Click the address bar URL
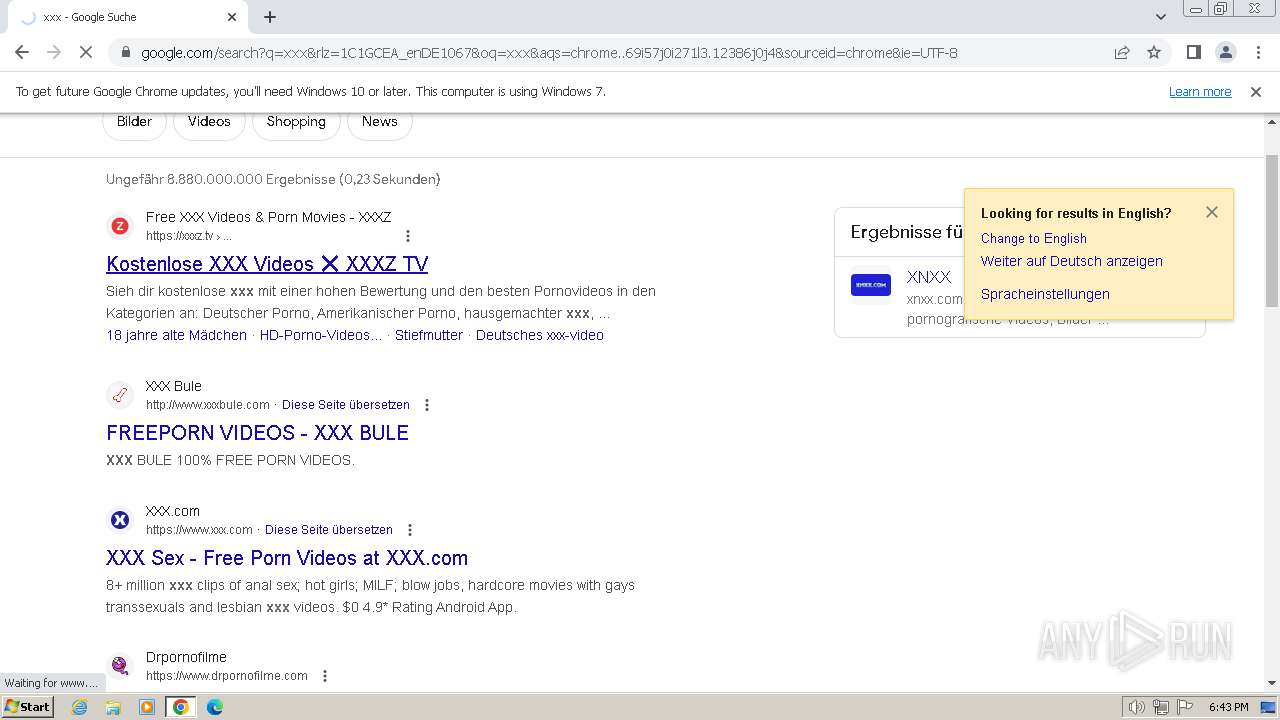 (549, 52)
